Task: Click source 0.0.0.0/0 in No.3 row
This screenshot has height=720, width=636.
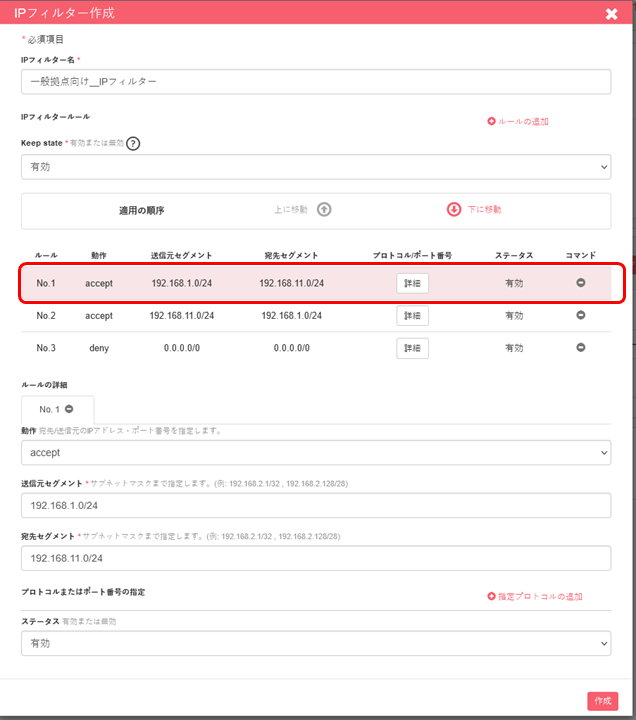Action: coord(182,348)
